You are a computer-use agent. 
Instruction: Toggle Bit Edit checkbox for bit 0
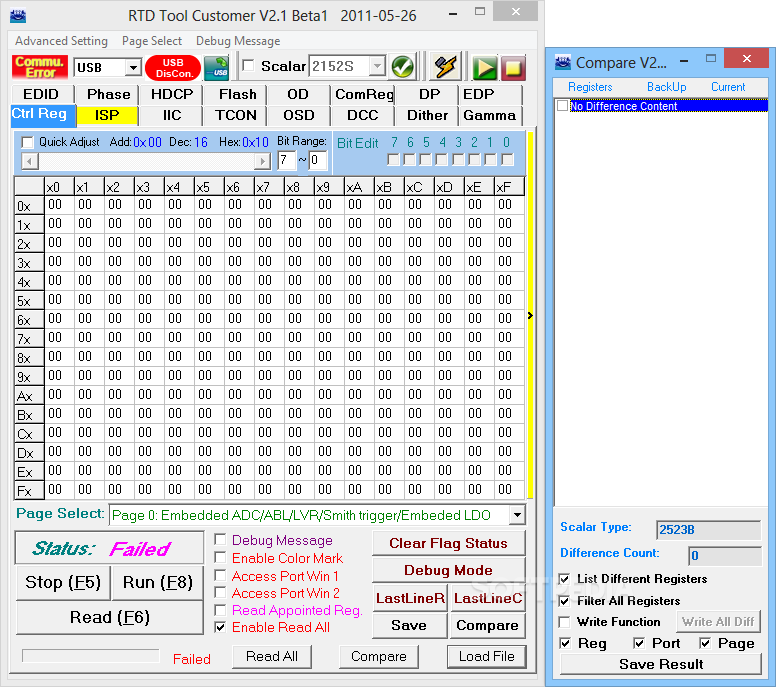[x=507, y=159]
